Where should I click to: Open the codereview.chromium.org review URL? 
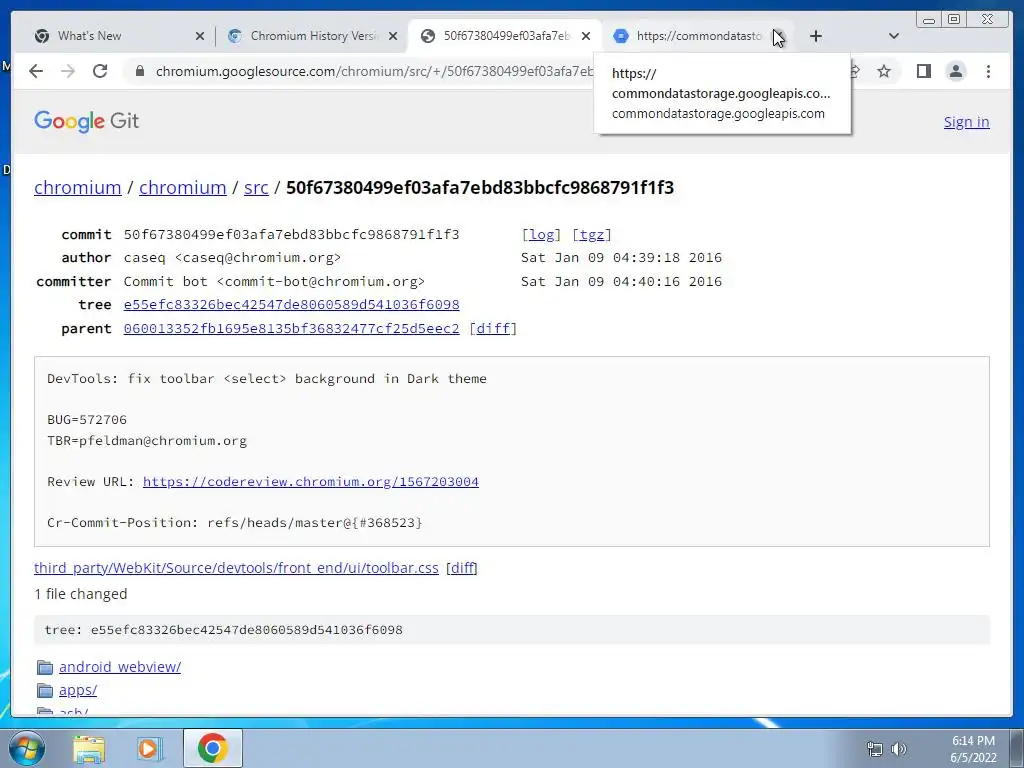click(311, 481)
